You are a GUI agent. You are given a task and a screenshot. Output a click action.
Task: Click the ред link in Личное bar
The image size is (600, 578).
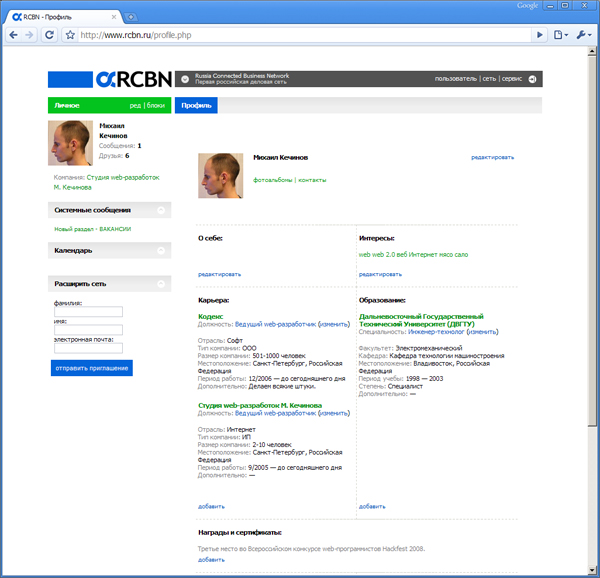[x=135, y=106]
